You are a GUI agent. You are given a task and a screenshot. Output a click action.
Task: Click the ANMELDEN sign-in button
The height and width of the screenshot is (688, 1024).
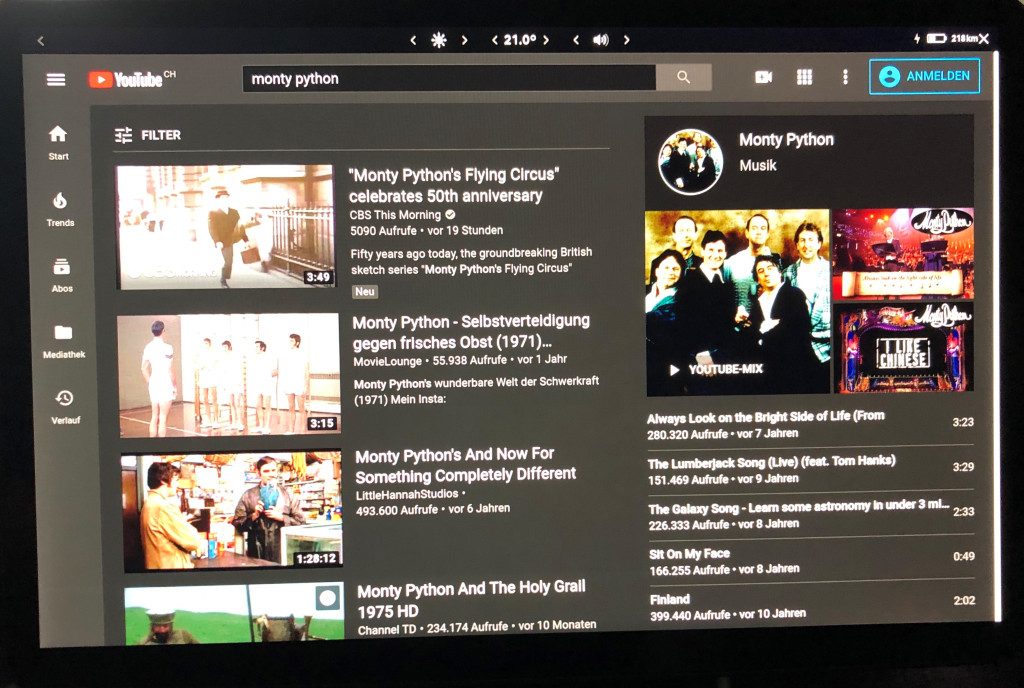pyautogui.click(x=924, y=76)
